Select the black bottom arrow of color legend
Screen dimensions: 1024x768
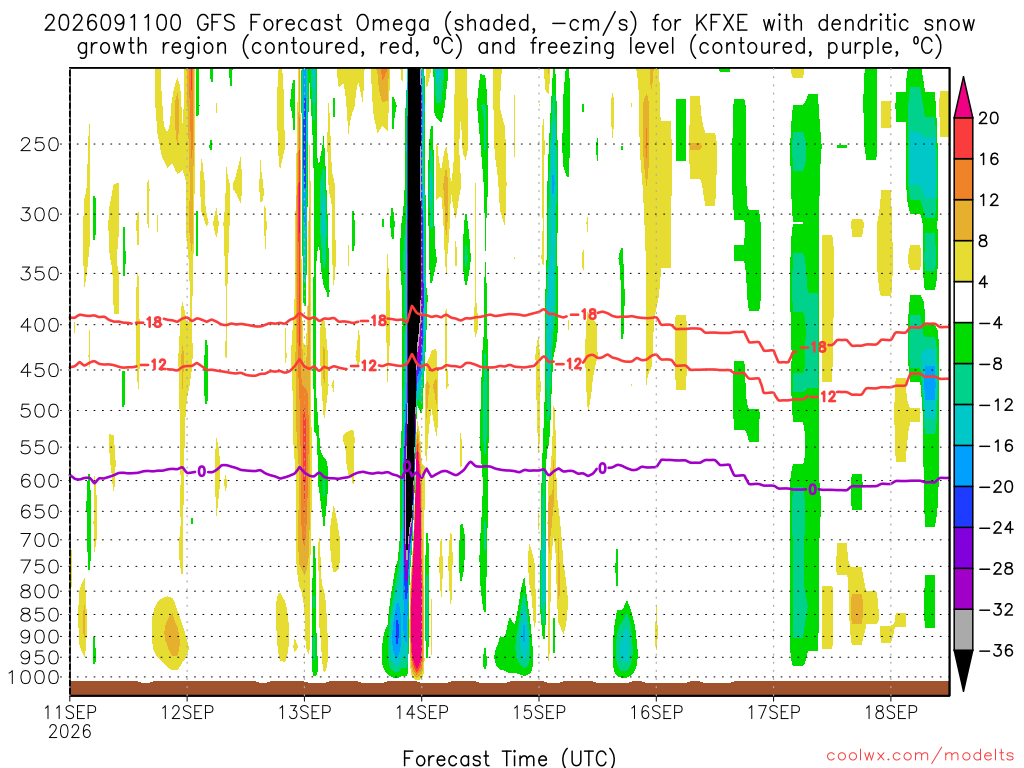tap(963, 670)
